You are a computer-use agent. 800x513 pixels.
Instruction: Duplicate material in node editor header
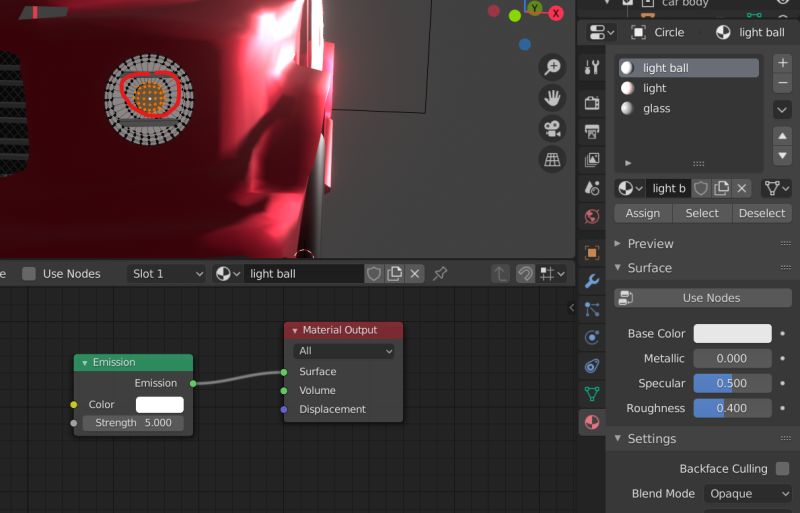(x=394, y=274)
